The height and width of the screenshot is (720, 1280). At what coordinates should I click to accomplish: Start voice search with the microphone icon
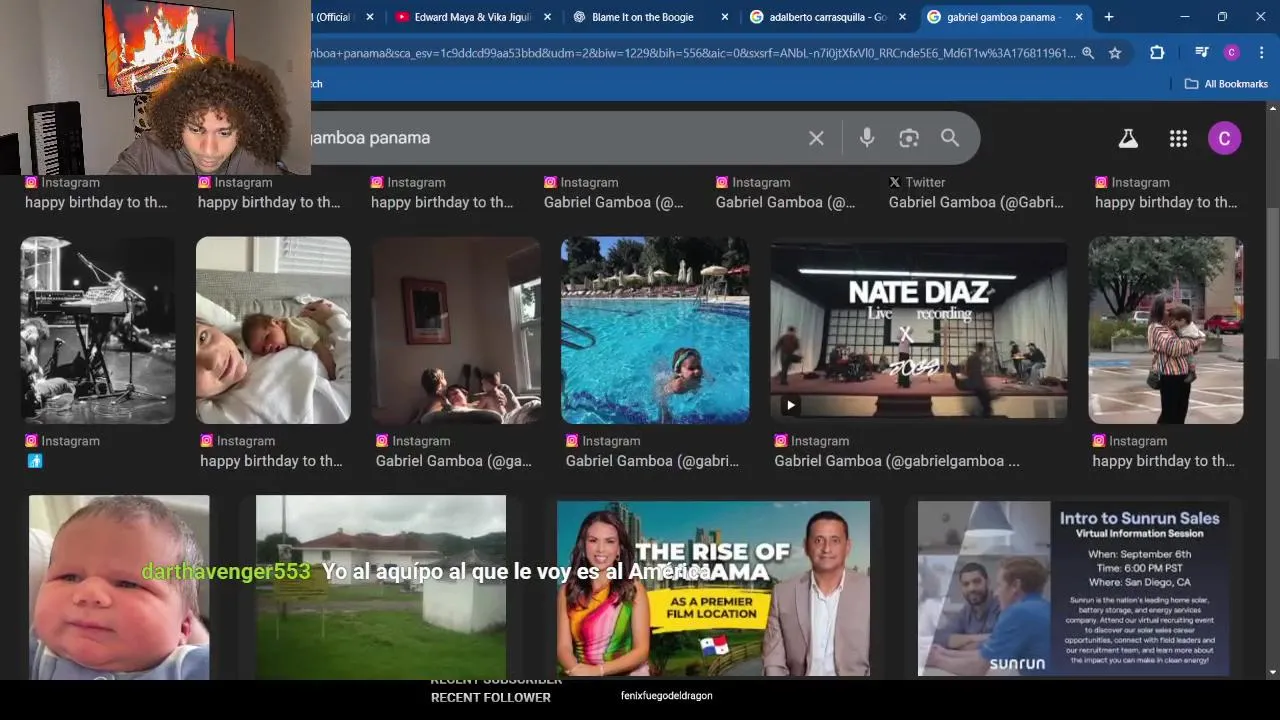(x=867, y=138)
